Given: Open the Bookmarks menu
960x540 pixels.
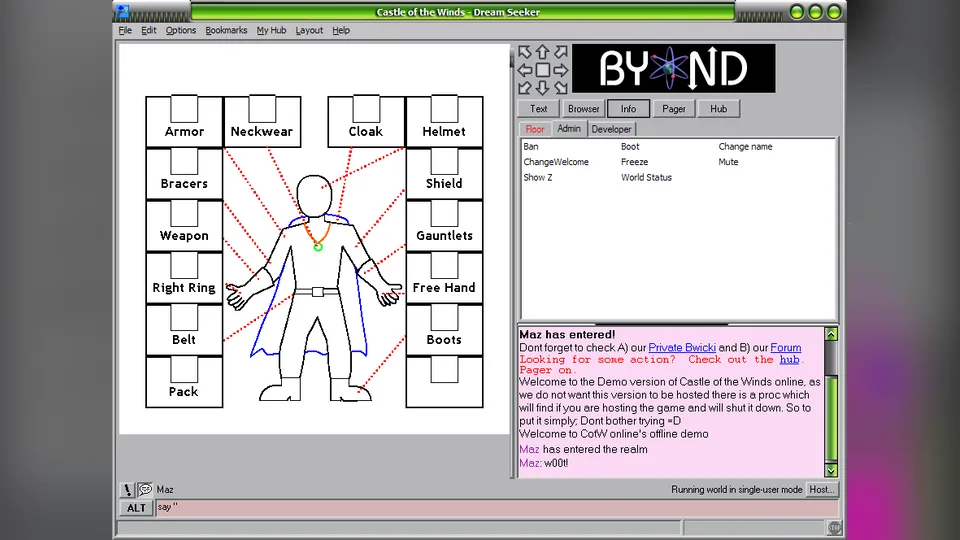Looking at the screenshot, I should click(x=226, y=30).
